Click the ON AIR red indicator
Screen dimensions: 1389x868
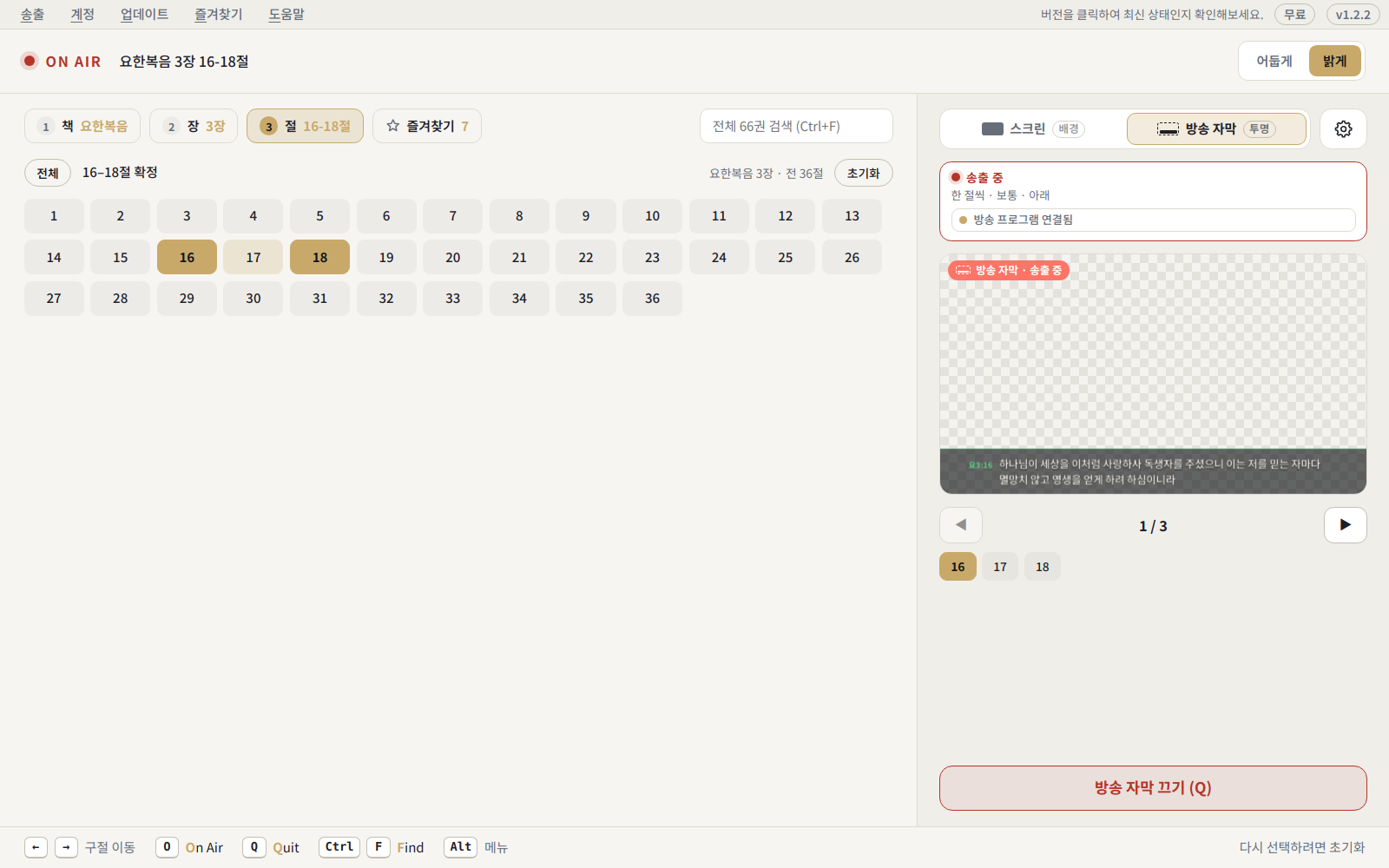(x=30, y=61)
